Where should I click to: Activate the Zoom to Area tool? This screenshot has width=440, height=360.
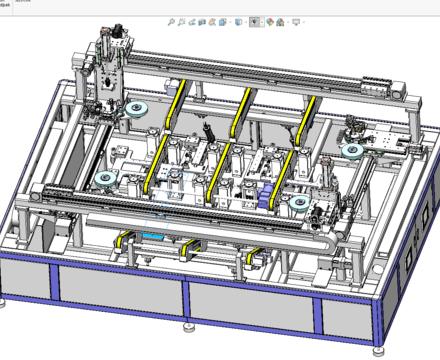point(181,22)
